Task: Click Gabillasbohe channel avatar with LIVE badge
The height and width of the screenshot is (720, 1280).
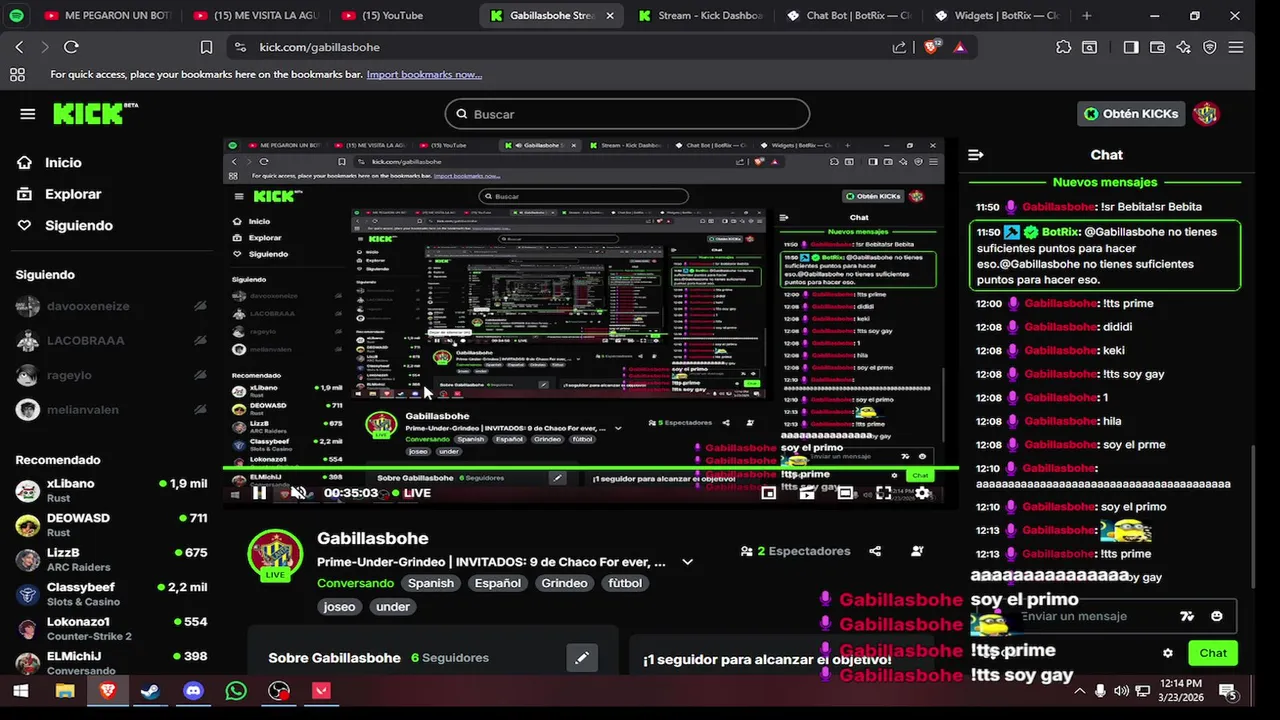Action: pyautogui.click(x=275, y=556)
